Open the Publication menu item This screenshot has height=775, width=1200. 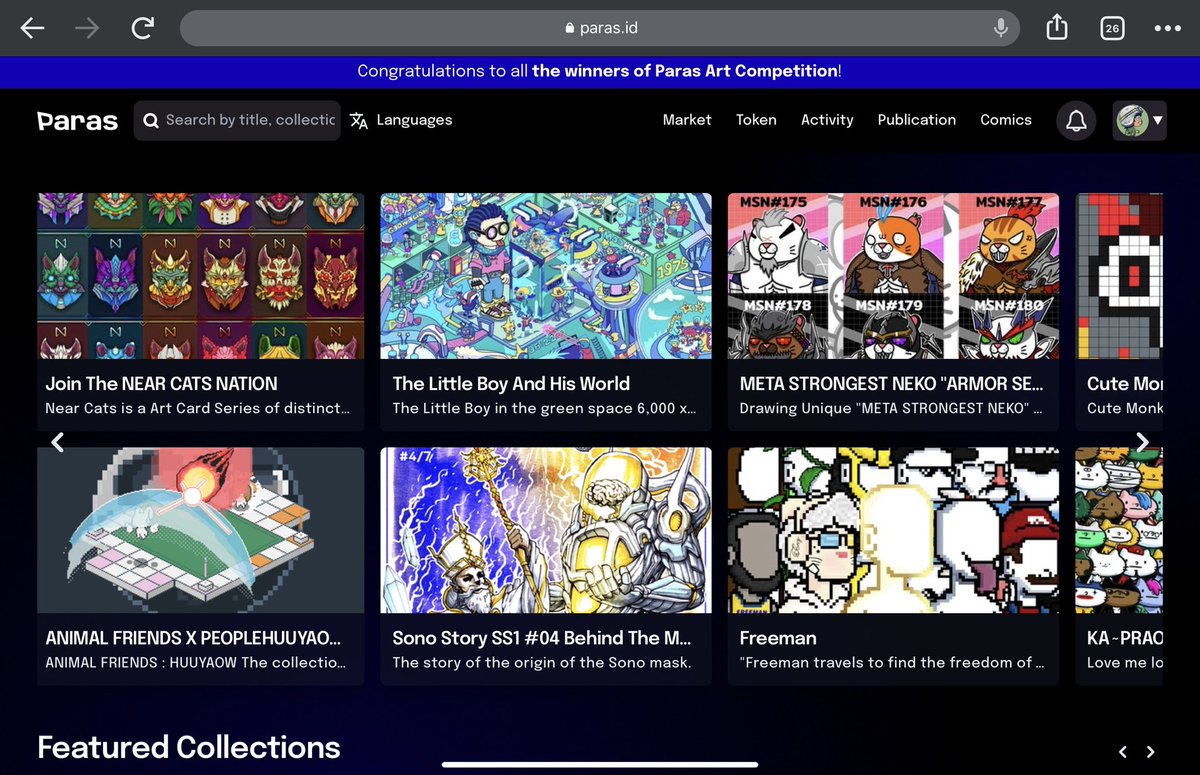click(917, 120)
